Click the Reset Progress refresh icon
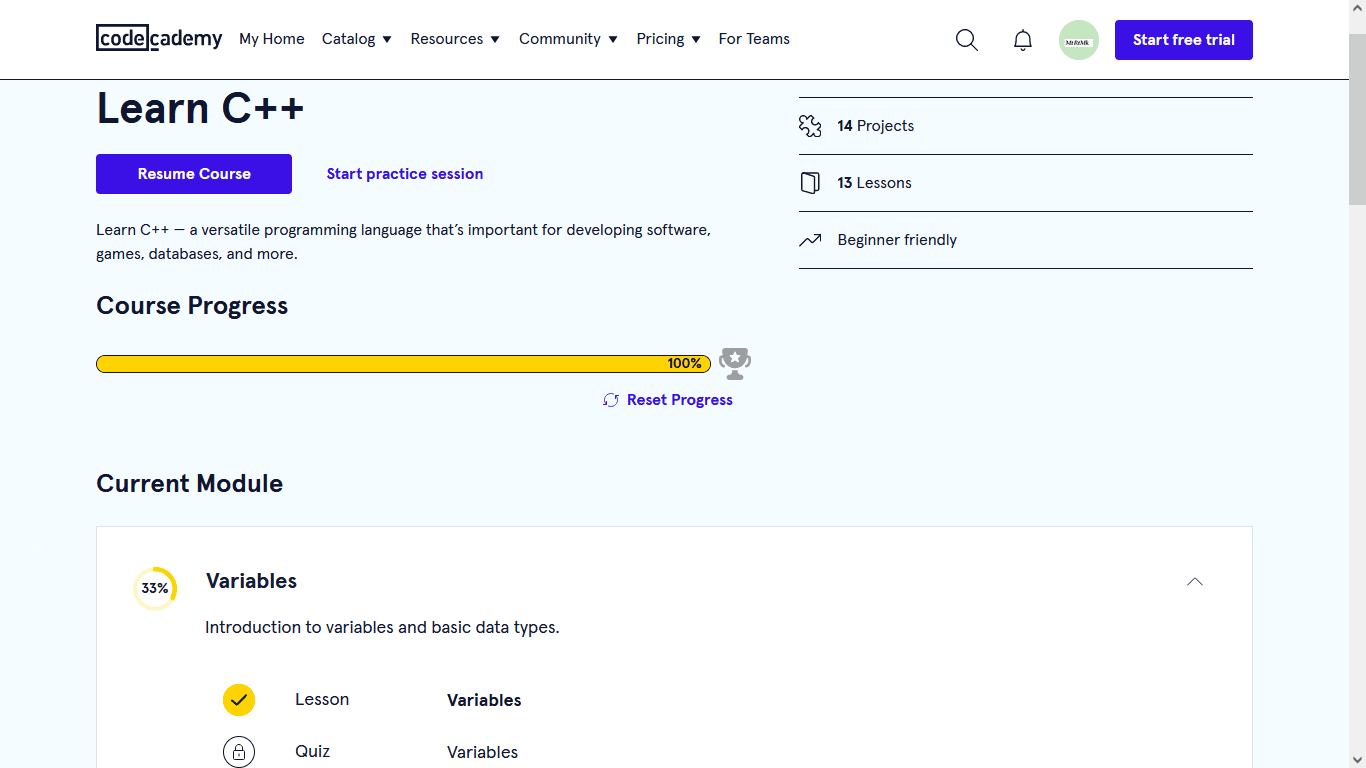 (x=611, y=400)
